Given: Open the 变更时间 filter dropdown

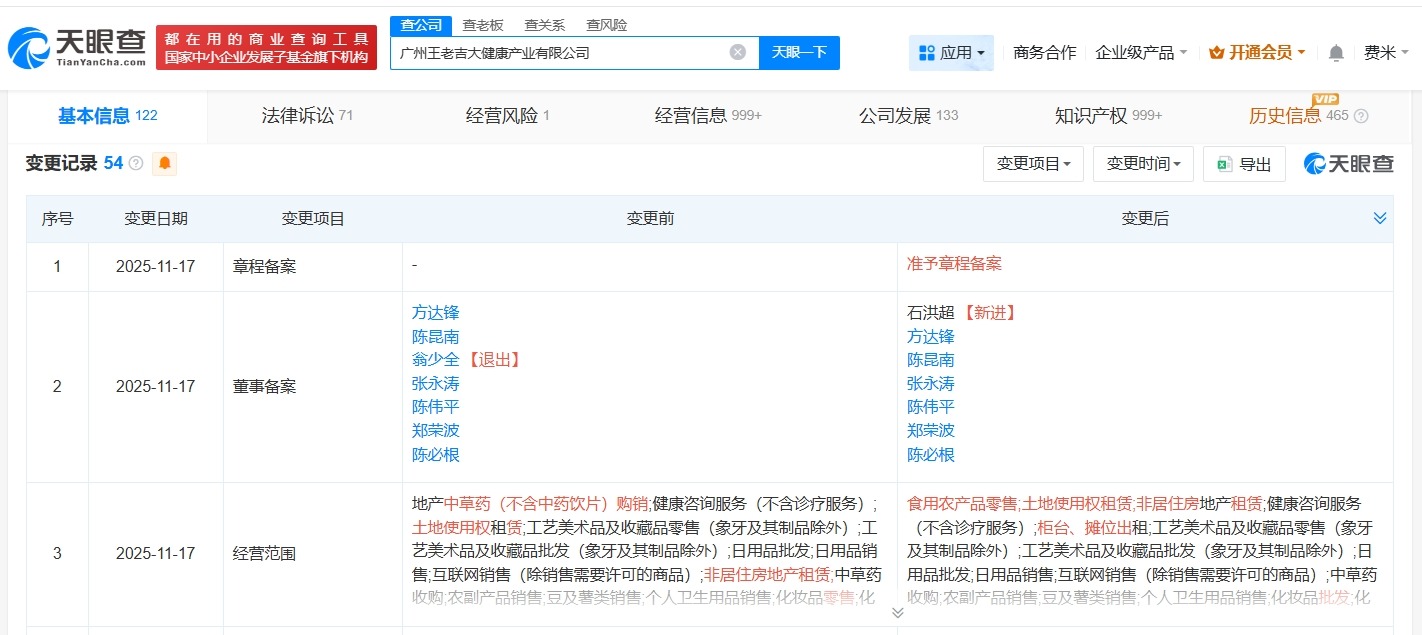Looking at the screenshot, I should point(1143,164).
